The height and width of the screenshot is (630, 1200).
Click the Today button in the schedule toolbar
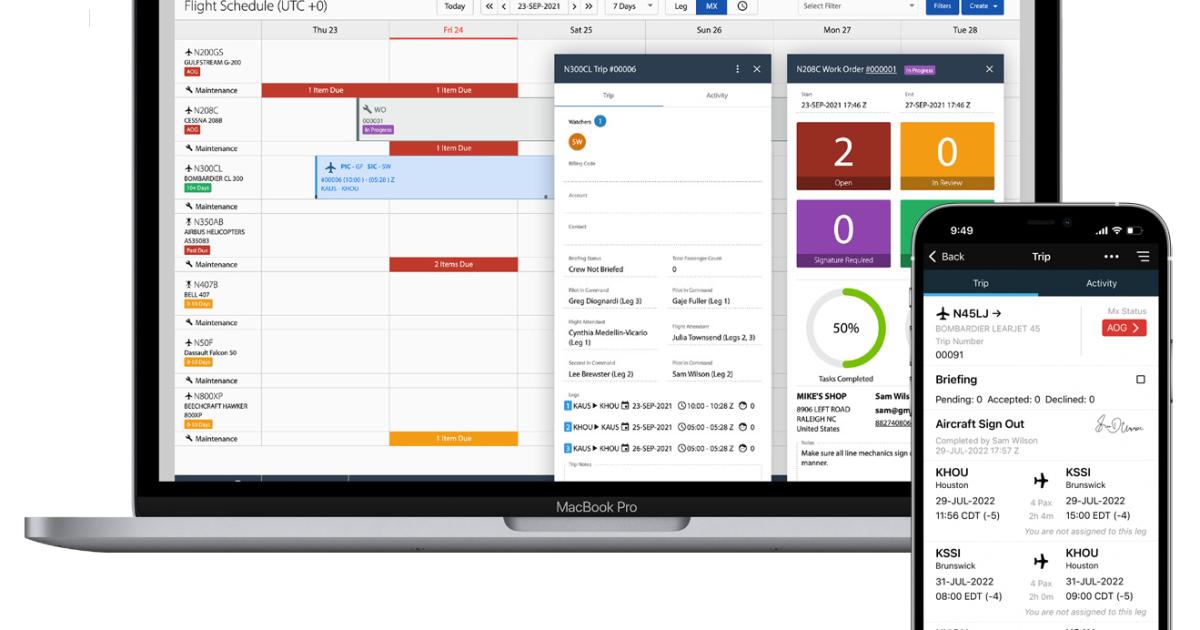(455, 7)
